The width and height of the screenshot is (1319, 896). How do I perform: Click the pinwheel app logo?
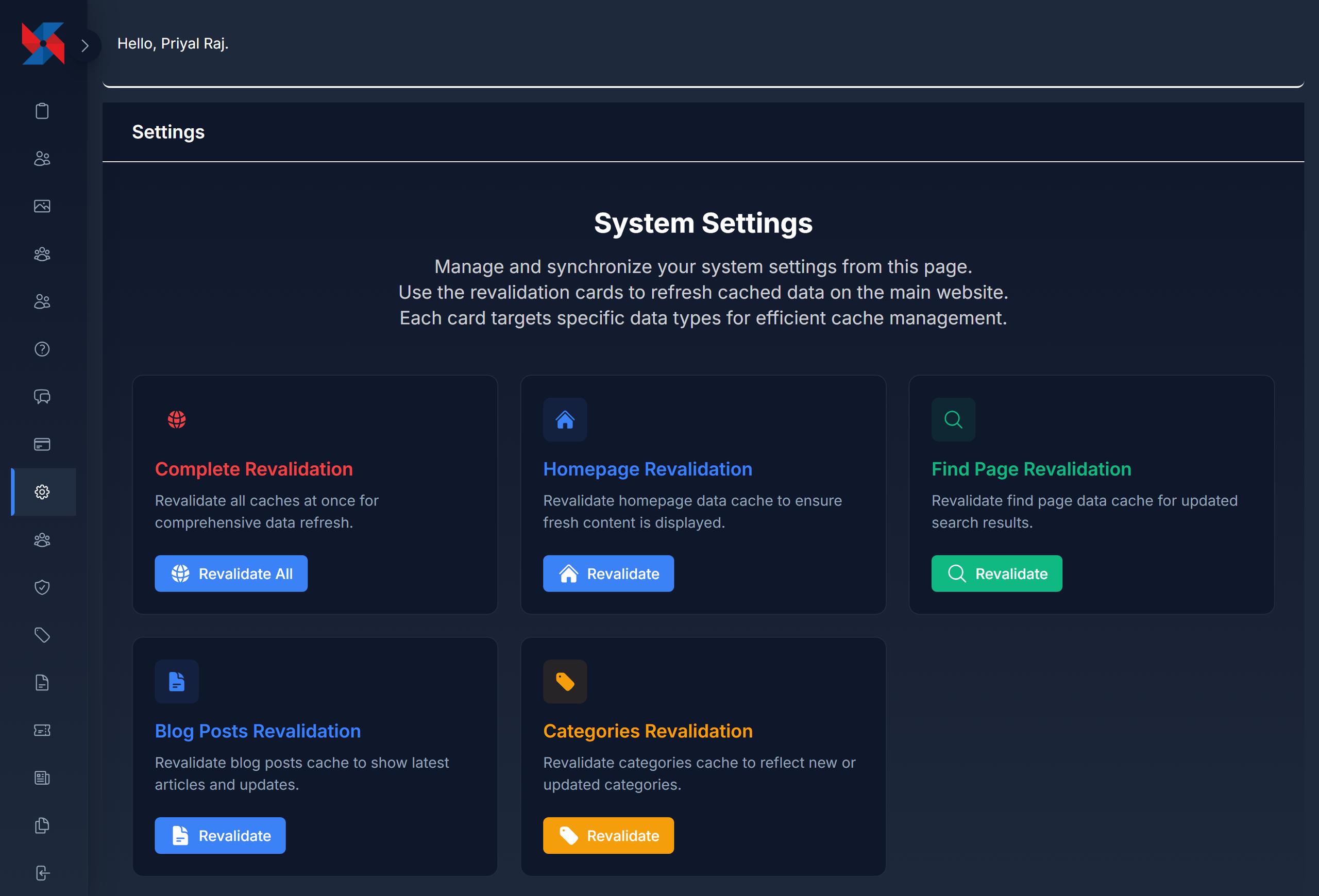pyautogui.click(x=43, y=44)
